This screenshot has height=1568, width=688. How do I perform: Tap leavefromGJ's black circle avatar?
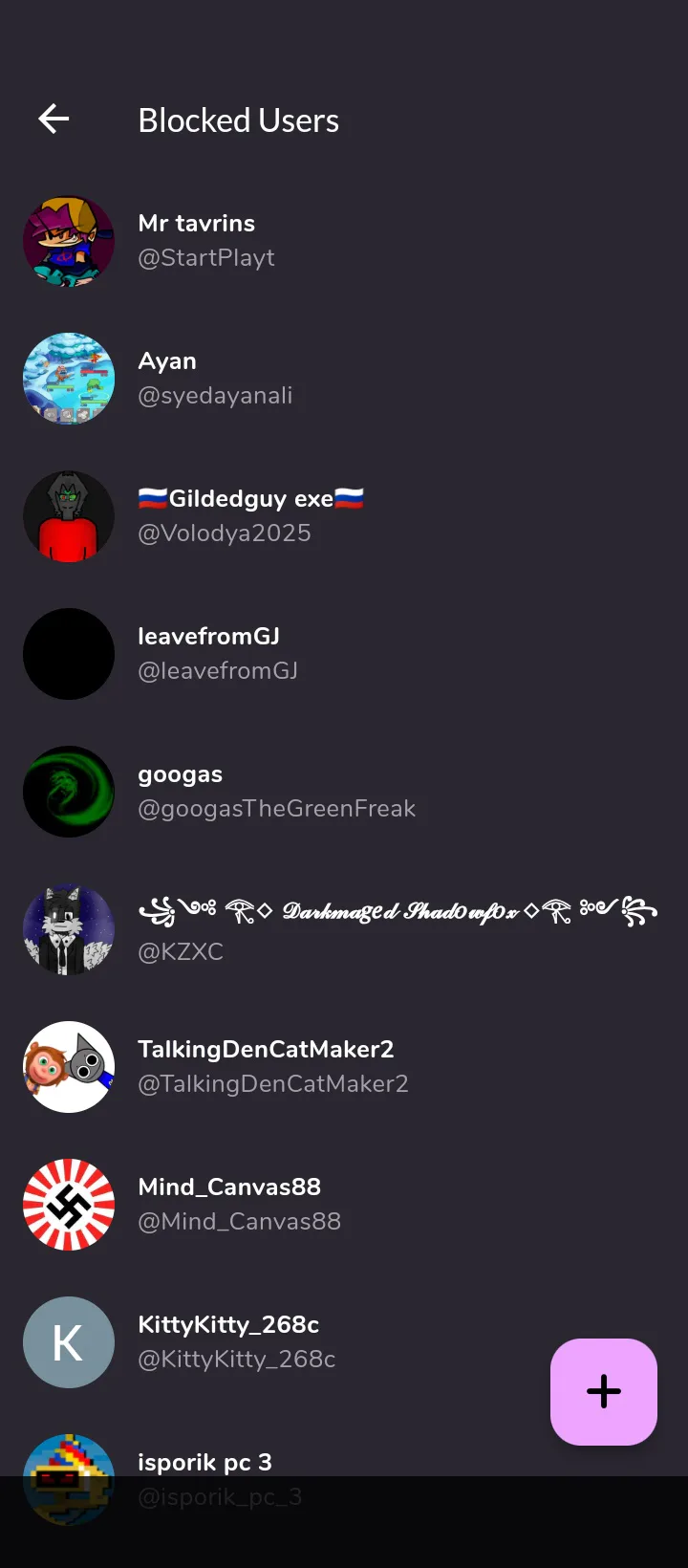click(69, 655)
